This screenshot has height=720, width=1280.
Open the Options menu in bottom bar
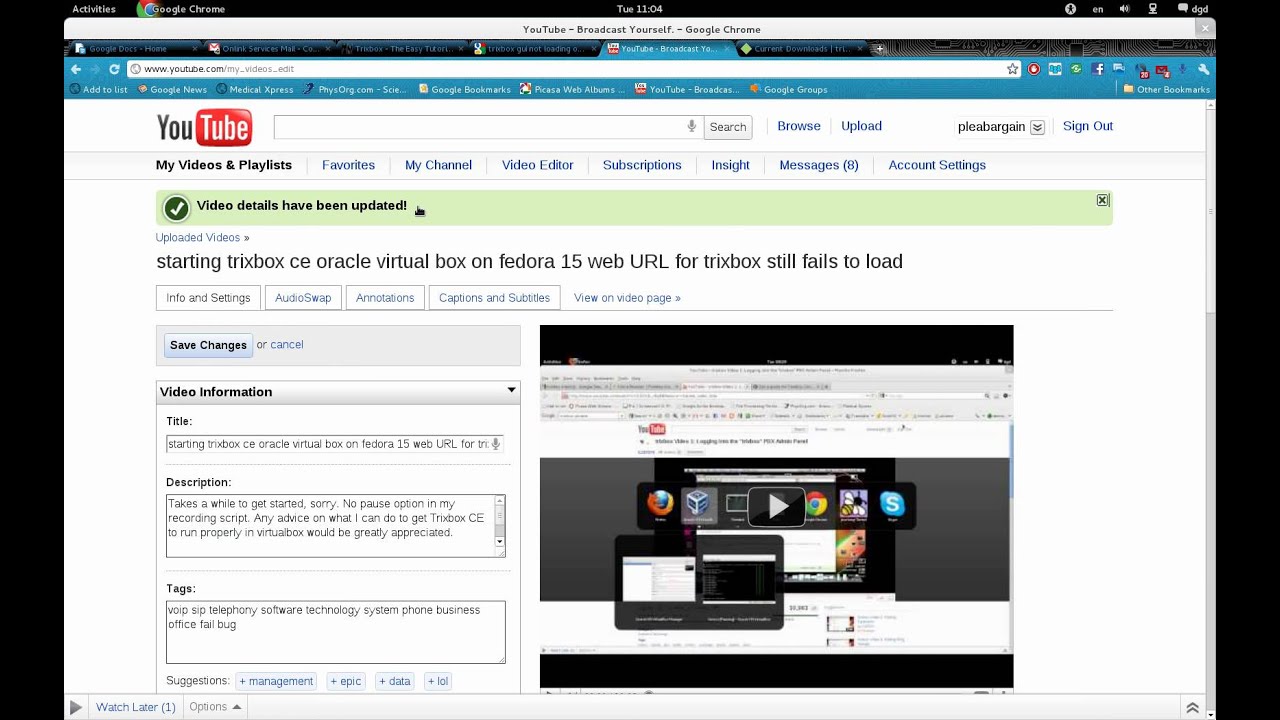[x=215, y=707]
